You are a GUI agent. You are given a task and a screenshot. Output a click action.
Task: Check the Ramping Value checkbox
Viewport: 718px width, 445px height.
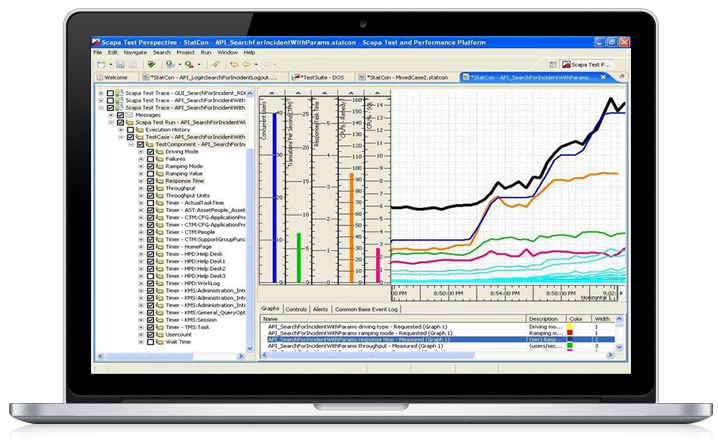(x=150, y=174)
